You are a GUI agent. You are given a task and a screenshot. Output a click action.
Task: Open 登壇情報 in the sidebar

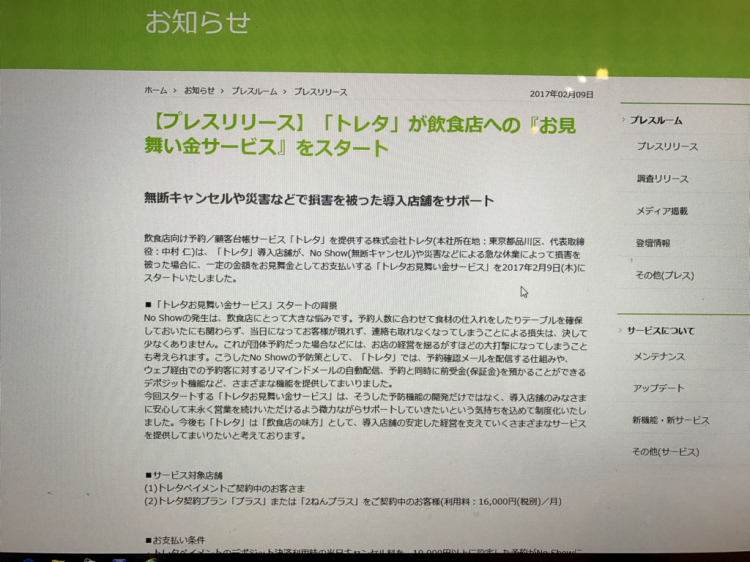[653, 243]
